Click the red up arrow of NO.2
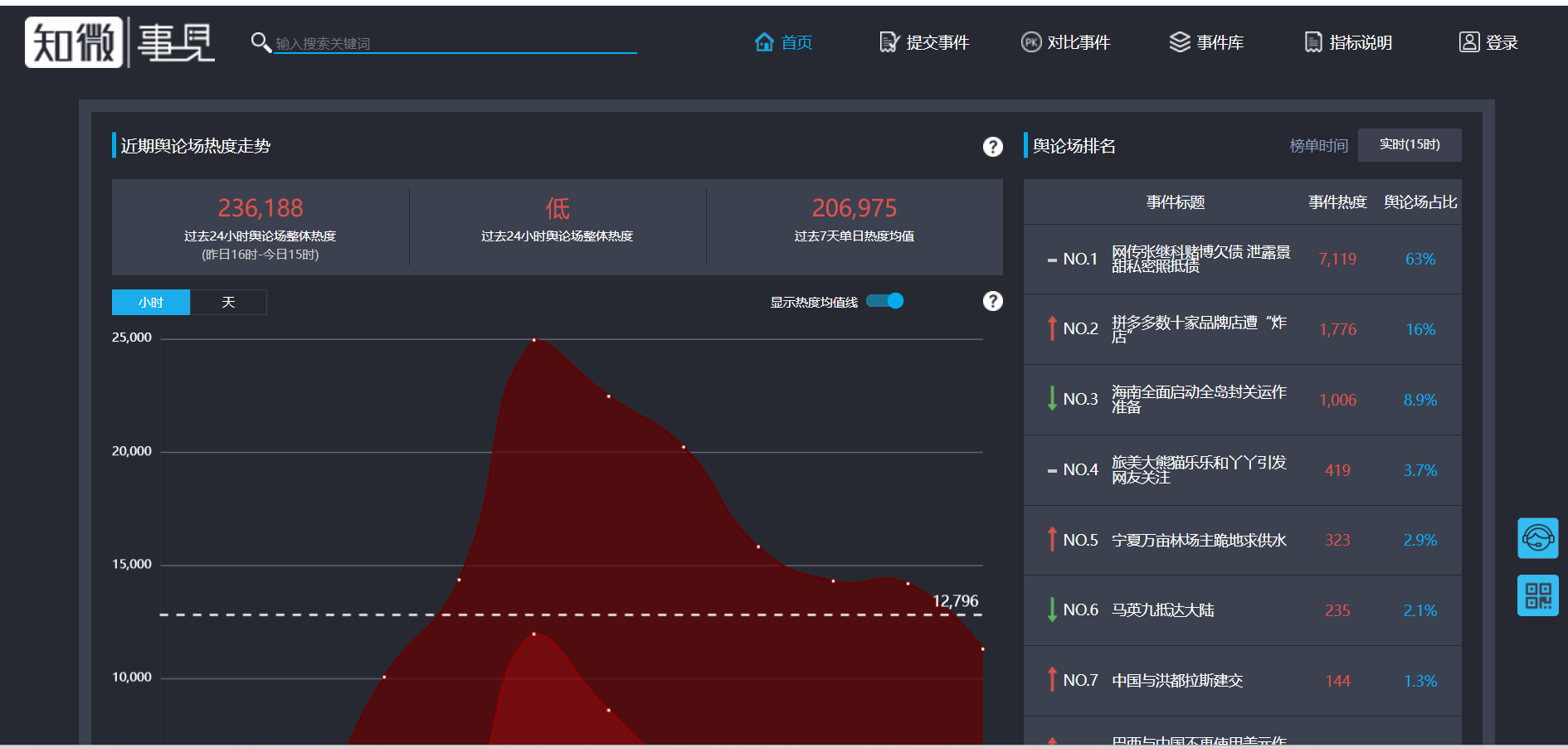This screenshot has height=748, width=1568. [1052, 329]
